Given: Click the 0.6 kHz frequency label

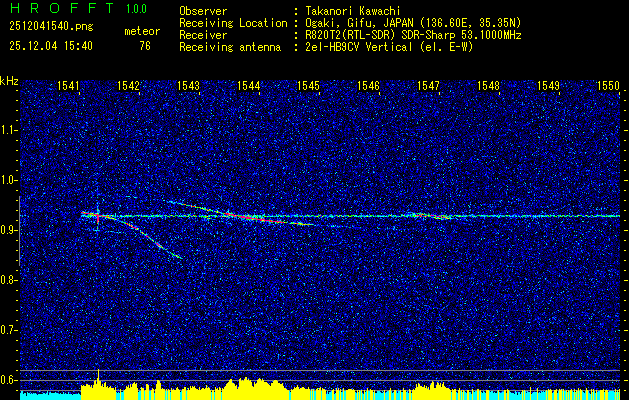Looking at the screenshot, I should tap(8, 380).
